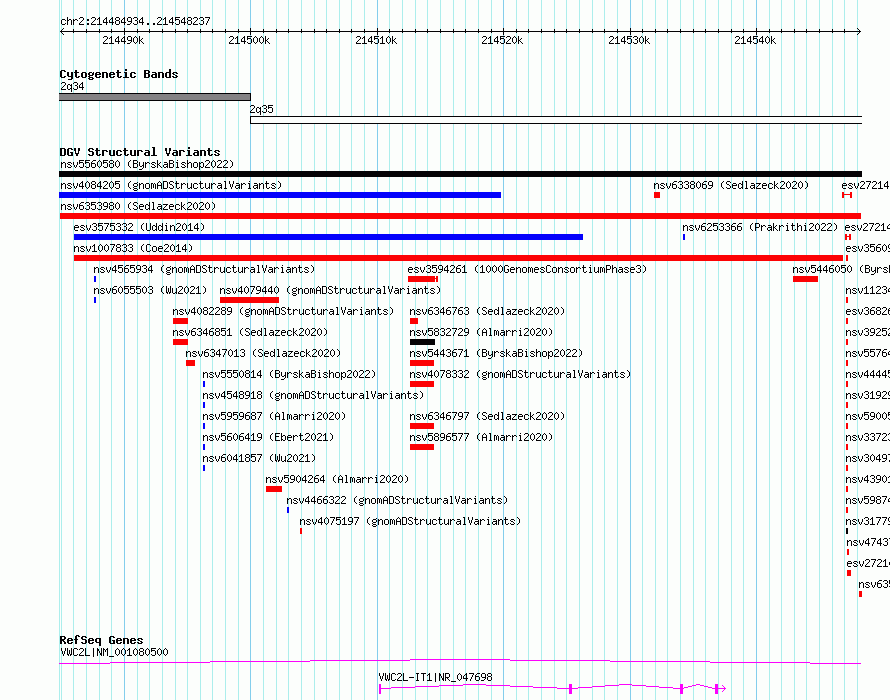This screenshot has height=700, width=890.
Task: Click nsv6346851 (Sedlazeck2020) label
Action: tap(250, 332)
